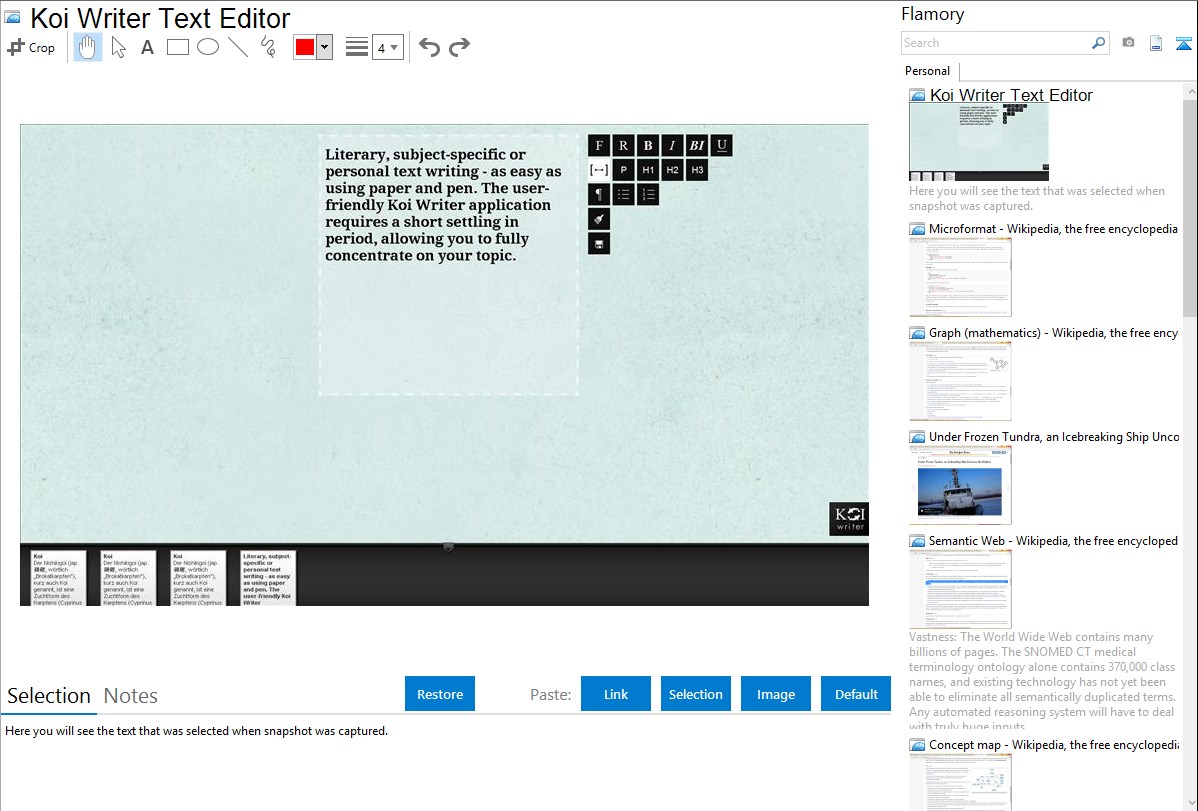The width and height of the screenshot is (1198, 811).
Task: Click the width brackets icon
Action: pyautogui.click(x=599, y=170)
